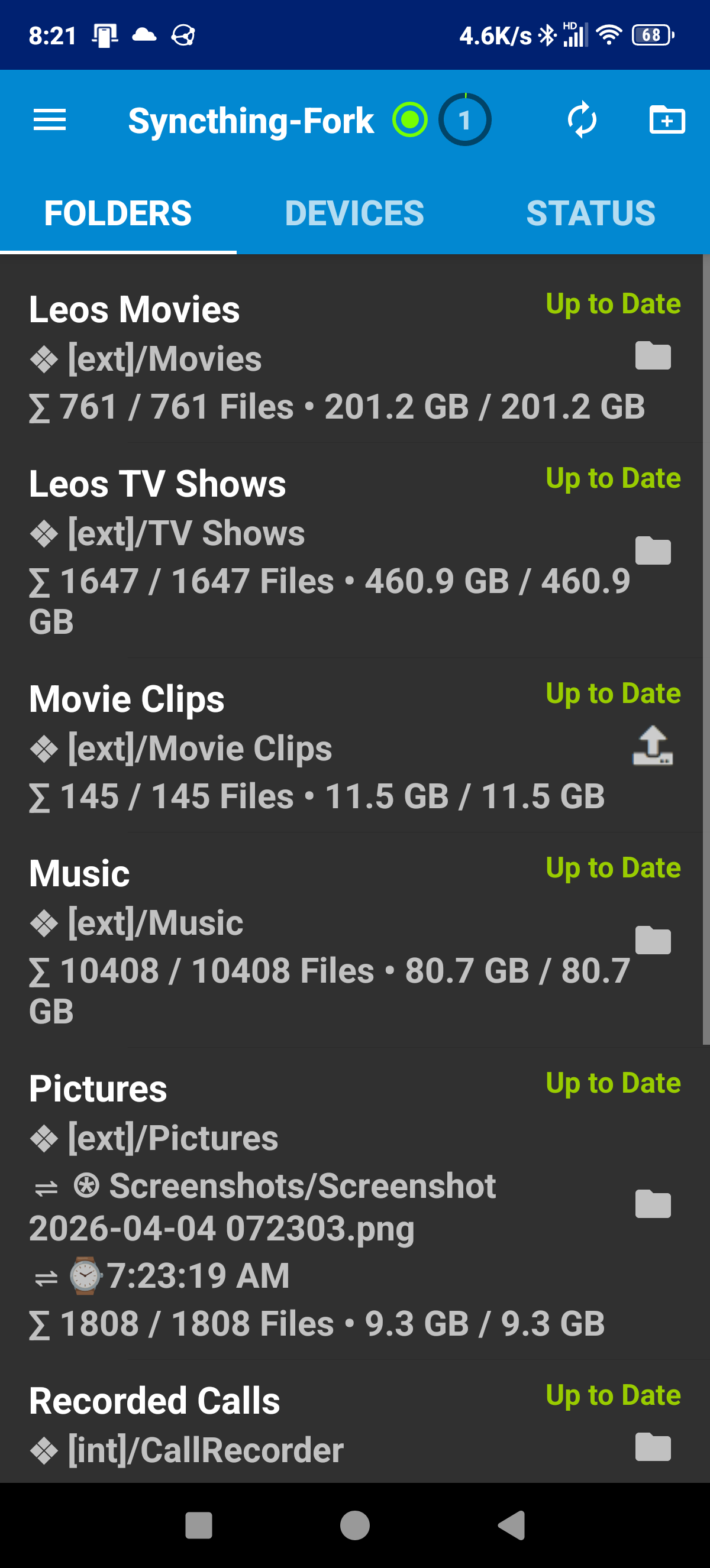Select the Folders tab
The image size is (710, 1568).
click(118, 213)
